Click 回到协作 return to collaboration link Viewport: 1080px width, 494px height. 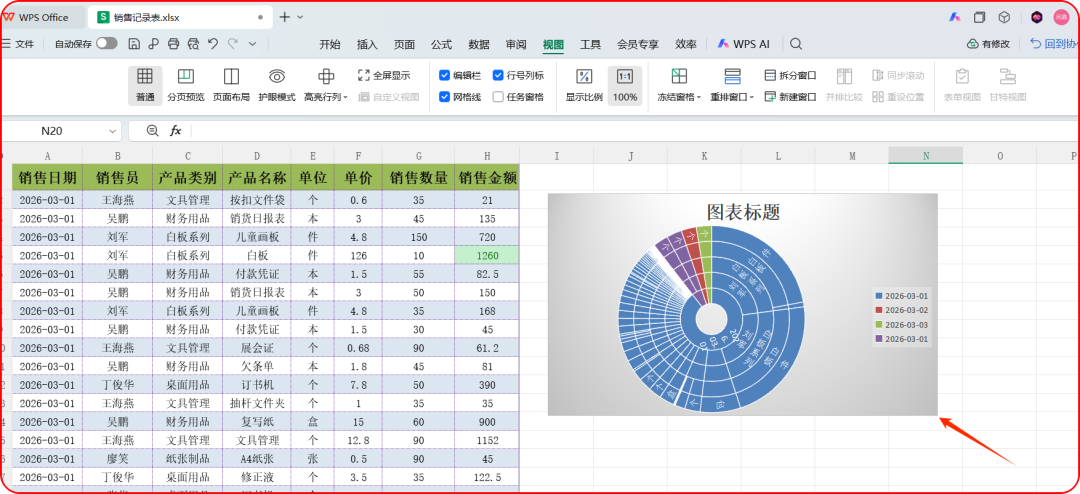(1055, 43)
